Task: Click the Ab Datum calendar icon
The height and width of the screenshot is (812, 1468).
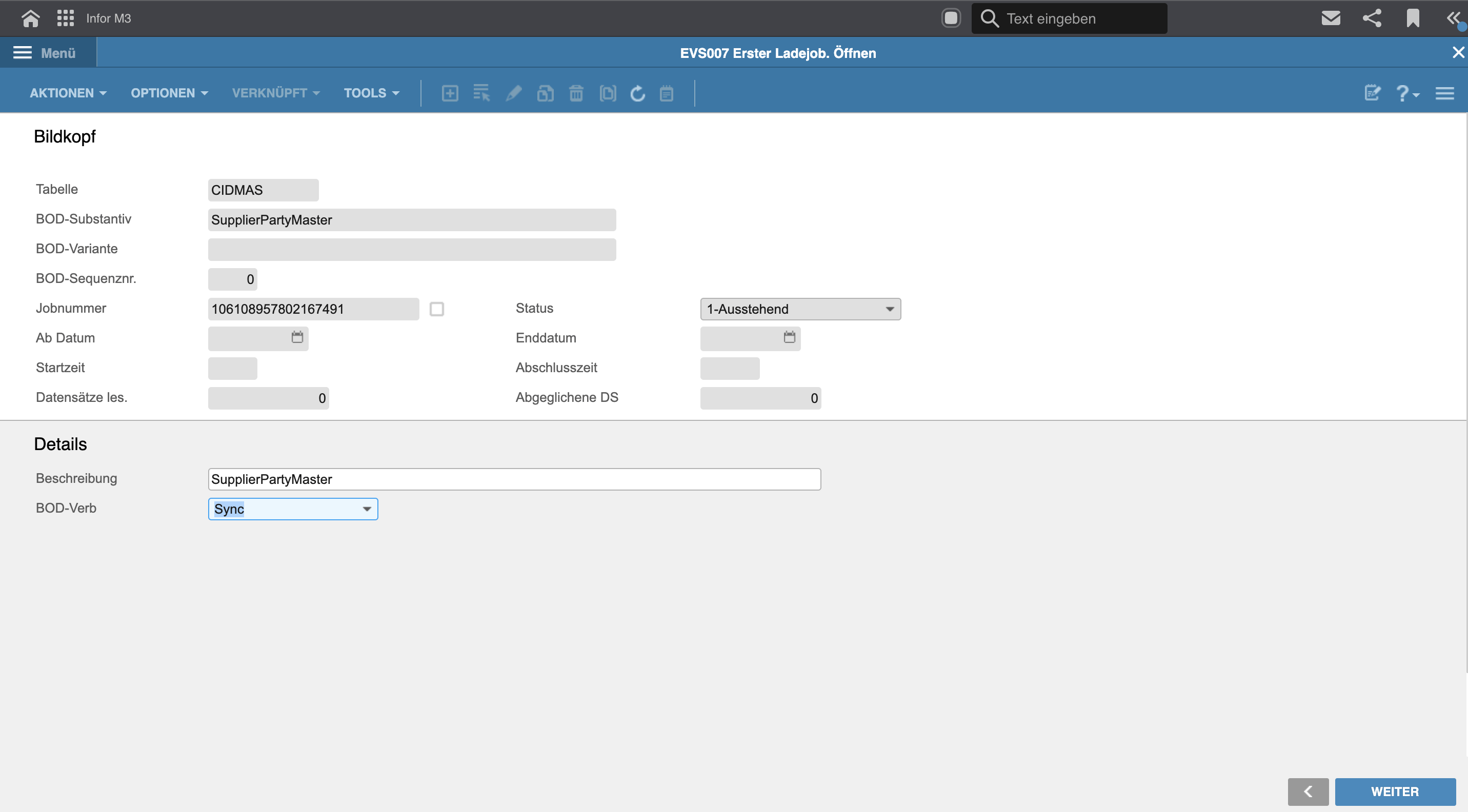Action: (x=297, y=337)
